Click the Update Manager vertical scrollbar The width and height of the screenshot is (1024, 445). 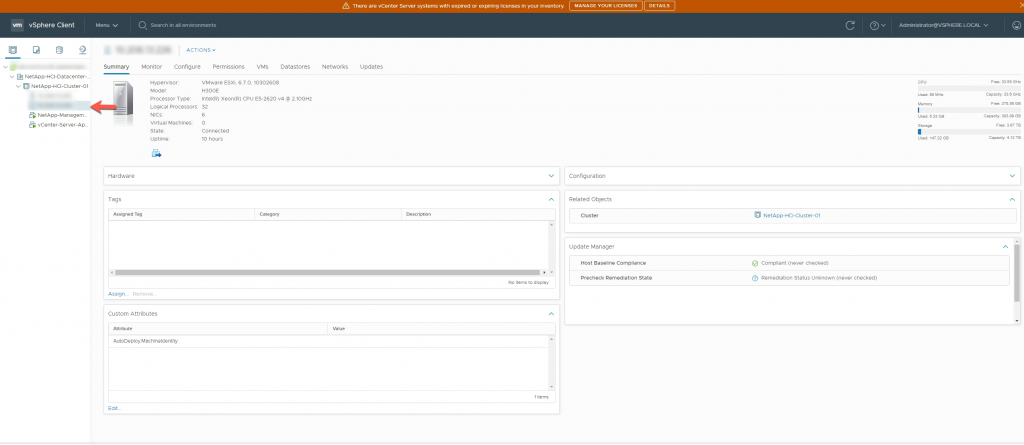pyautogui.click(x=1017, y=272)
